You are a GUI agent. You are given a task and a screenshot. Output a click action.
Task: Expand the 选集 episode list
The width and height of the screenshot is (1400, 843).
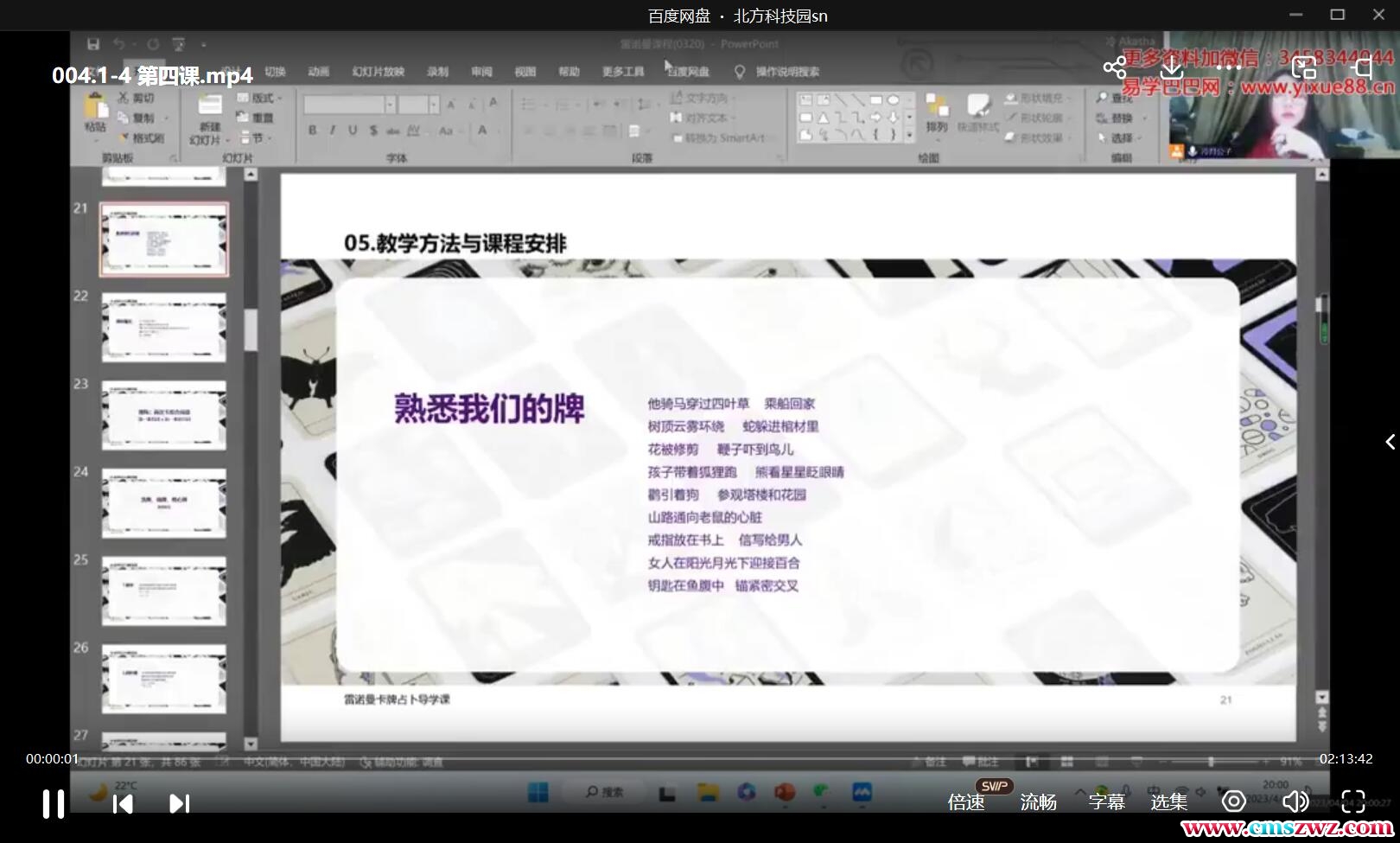[x=1168, y=802]
